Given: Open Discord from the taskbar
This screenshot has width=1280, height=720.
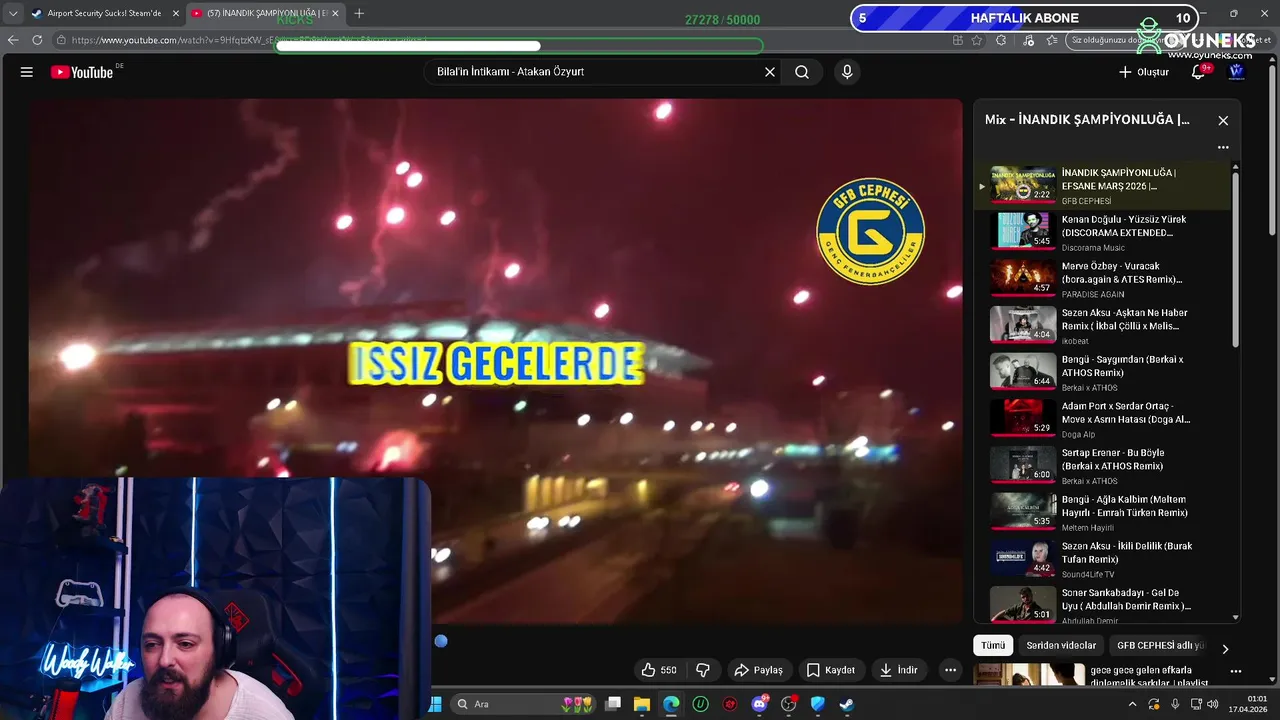Looking at the screenshot, I should [759, 704].
